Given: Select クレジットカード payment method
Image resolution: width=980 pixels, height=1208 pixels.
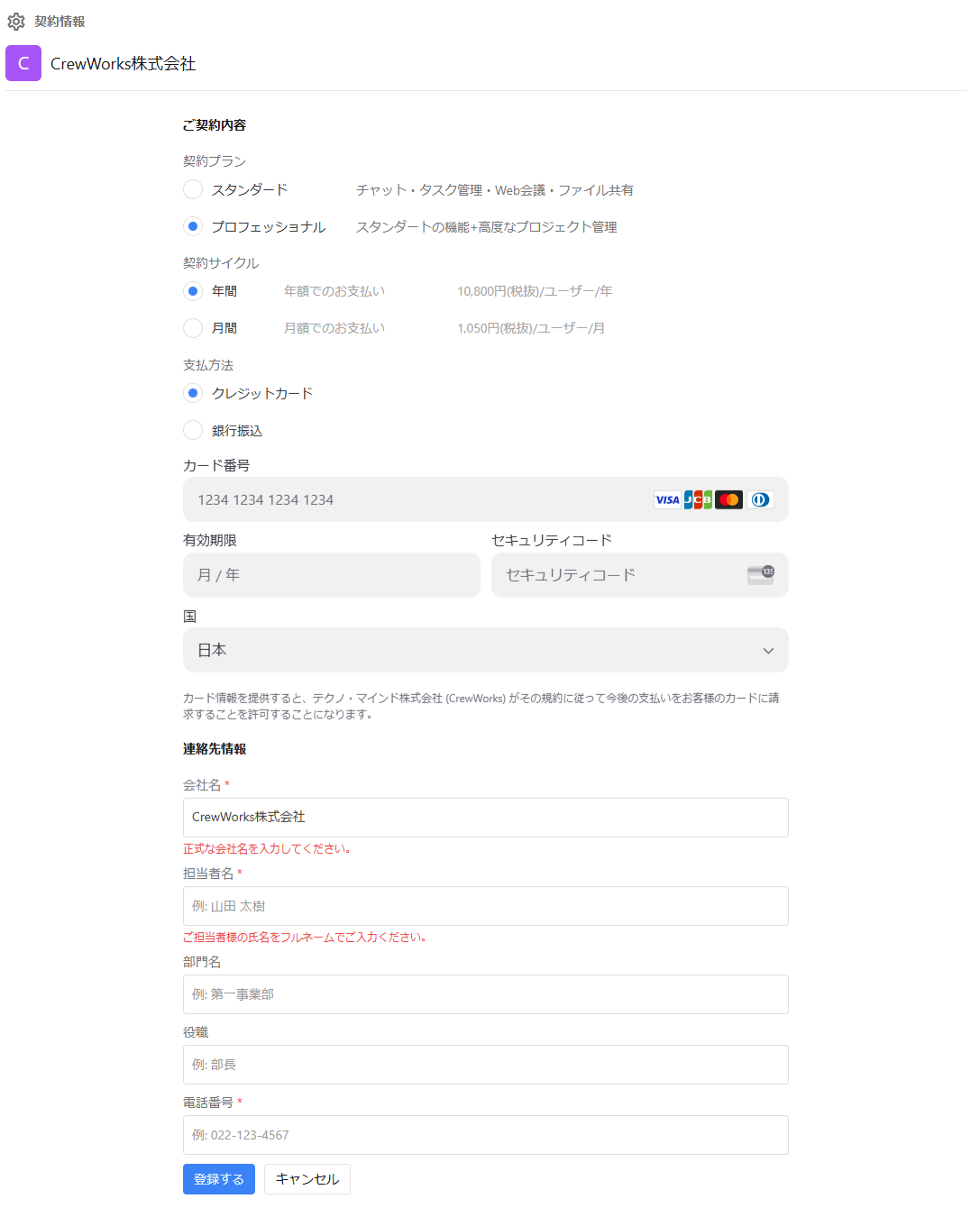Looking at the screenshot, I should pyautogui.click(x=193, y=393).
